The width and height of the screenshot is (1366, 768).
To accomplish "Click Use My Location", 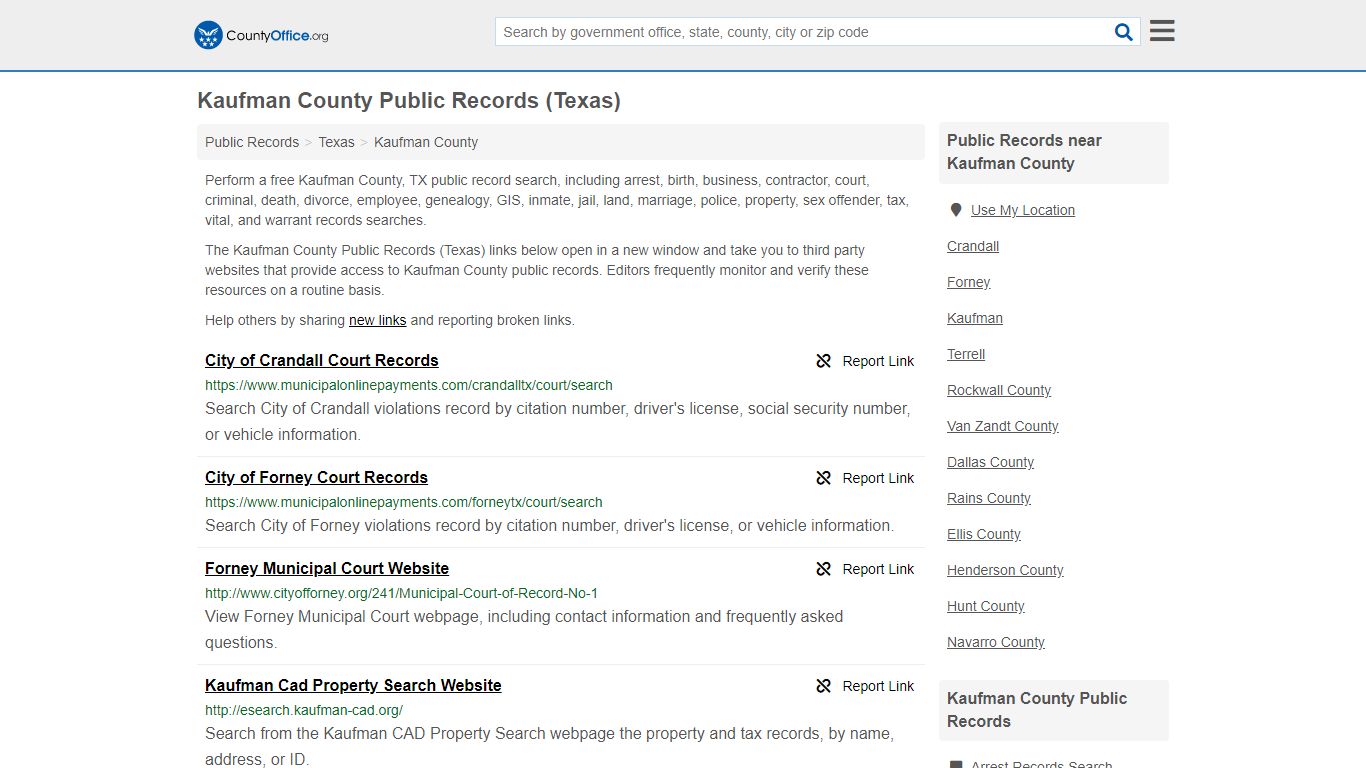I will click(1023, 210).
